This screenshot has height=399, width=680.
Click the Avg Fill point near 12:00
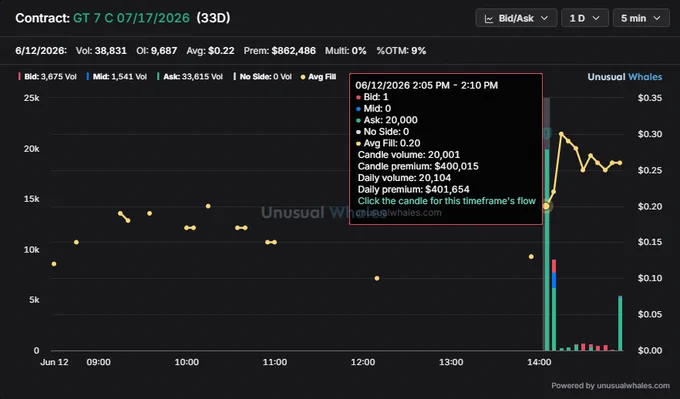point(377,278)
